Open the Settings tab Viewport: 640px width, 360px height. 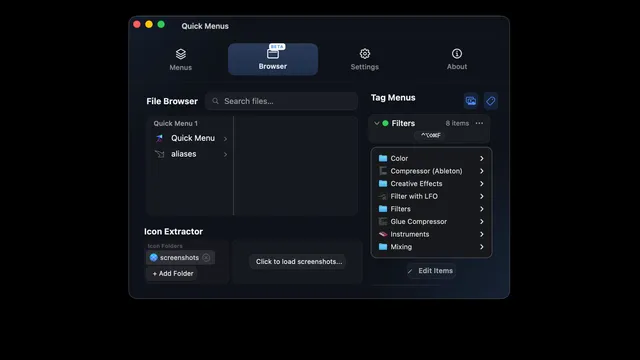pyautogui.click(x=364, y=60)
